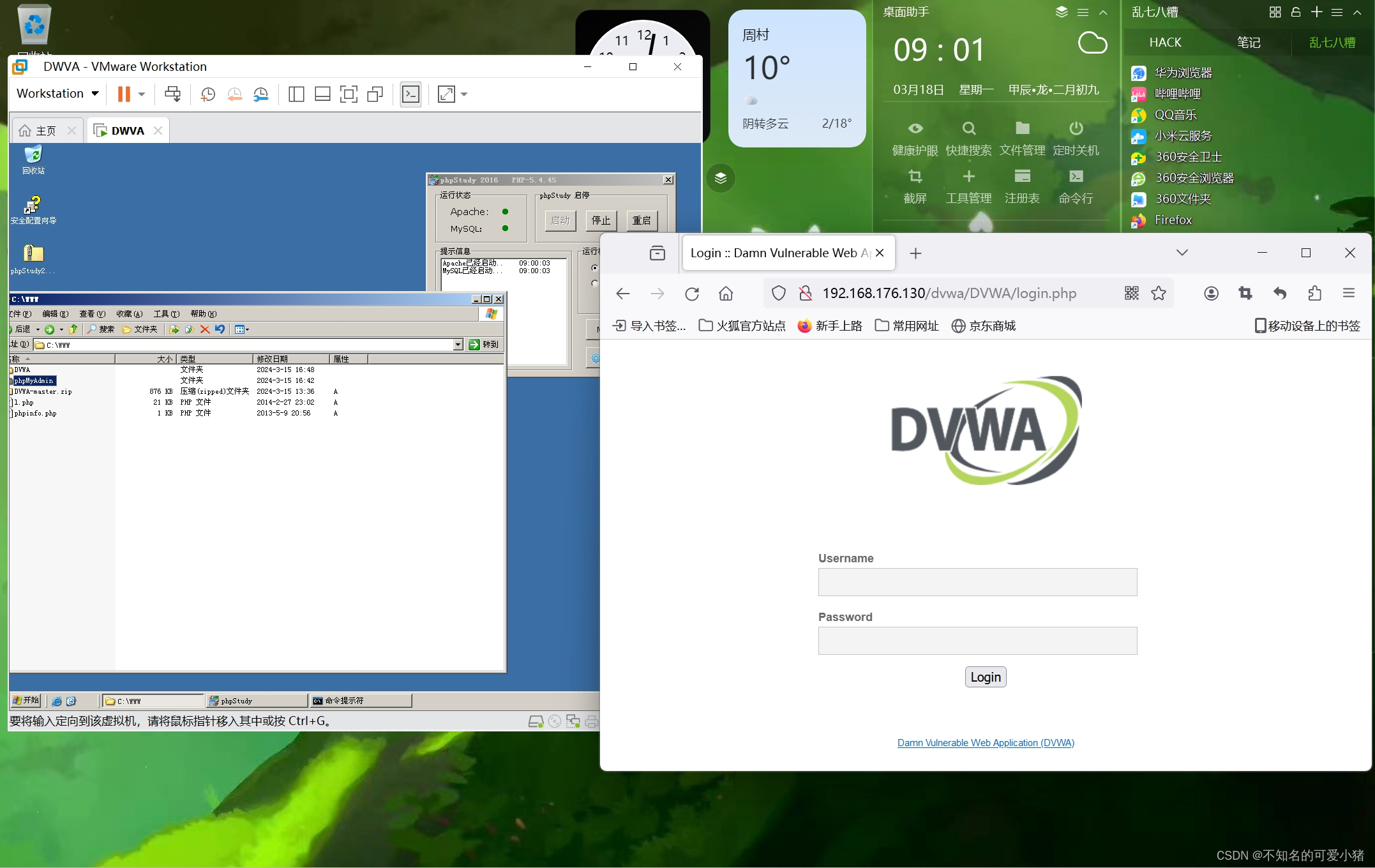
Task: Toggle the thumbnail bar icon in VMware toolbar
Action: click(x=322, y=94)
